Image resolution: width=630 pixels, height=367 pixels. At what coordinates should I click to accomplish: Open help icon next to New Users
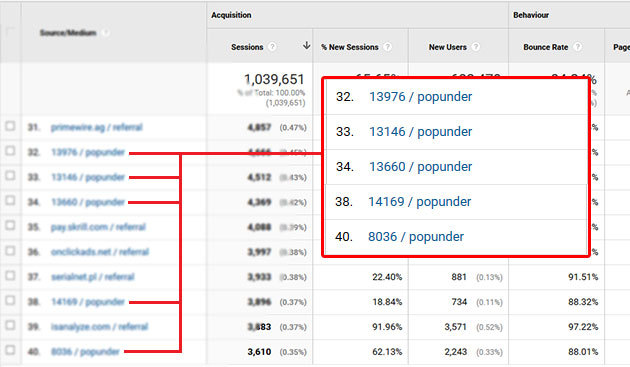pos(476,47)
